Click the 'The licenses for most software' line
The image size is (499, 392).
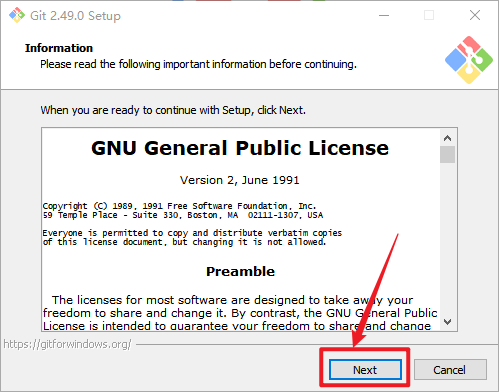point(232,300)
